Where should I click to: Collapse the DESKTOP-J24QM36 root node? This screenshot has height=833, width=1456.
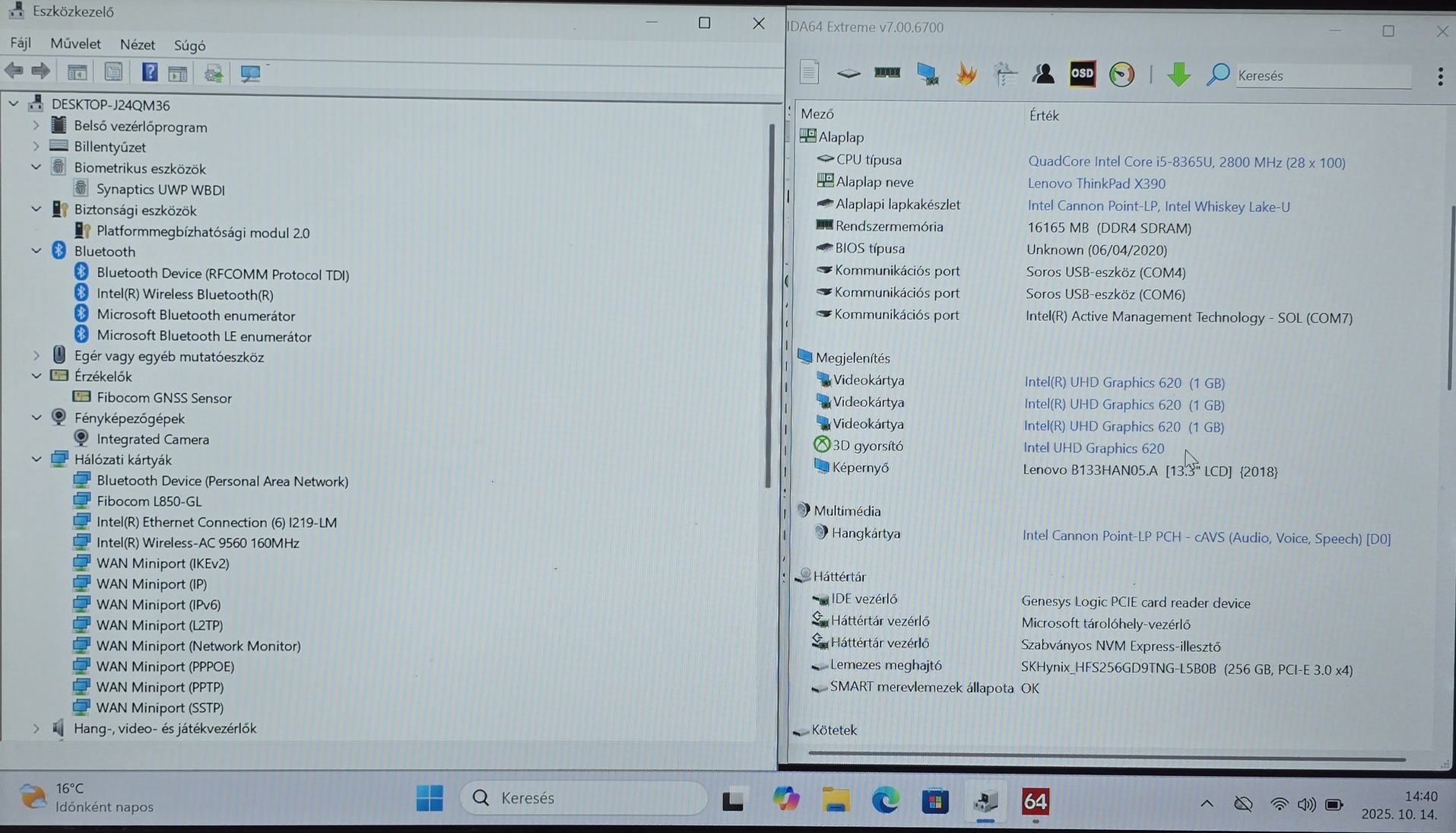pyautogui.click(x=14, y=103)
